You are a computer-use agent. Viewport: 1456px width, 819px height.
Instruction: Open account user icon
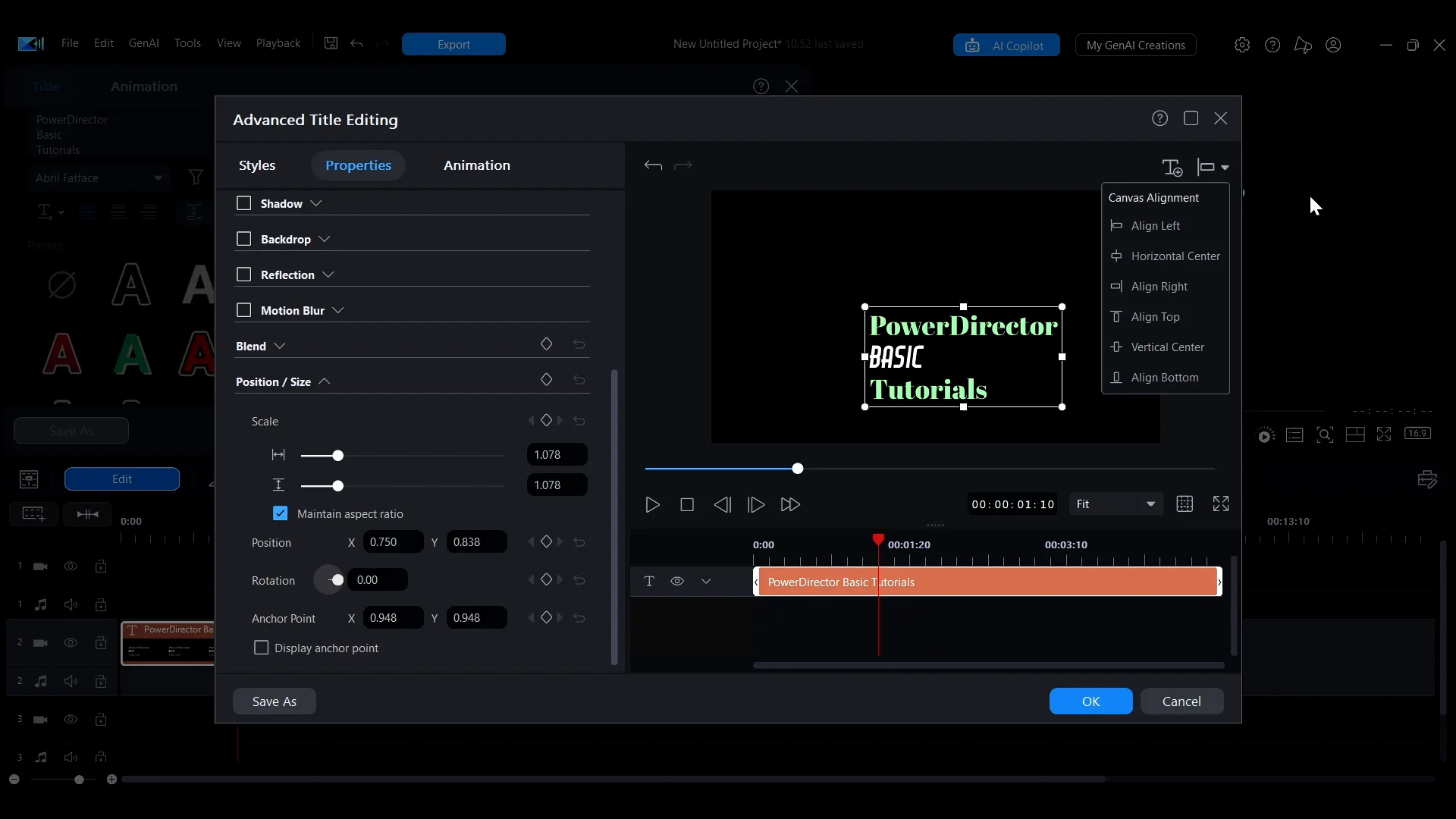[1333, 45]
